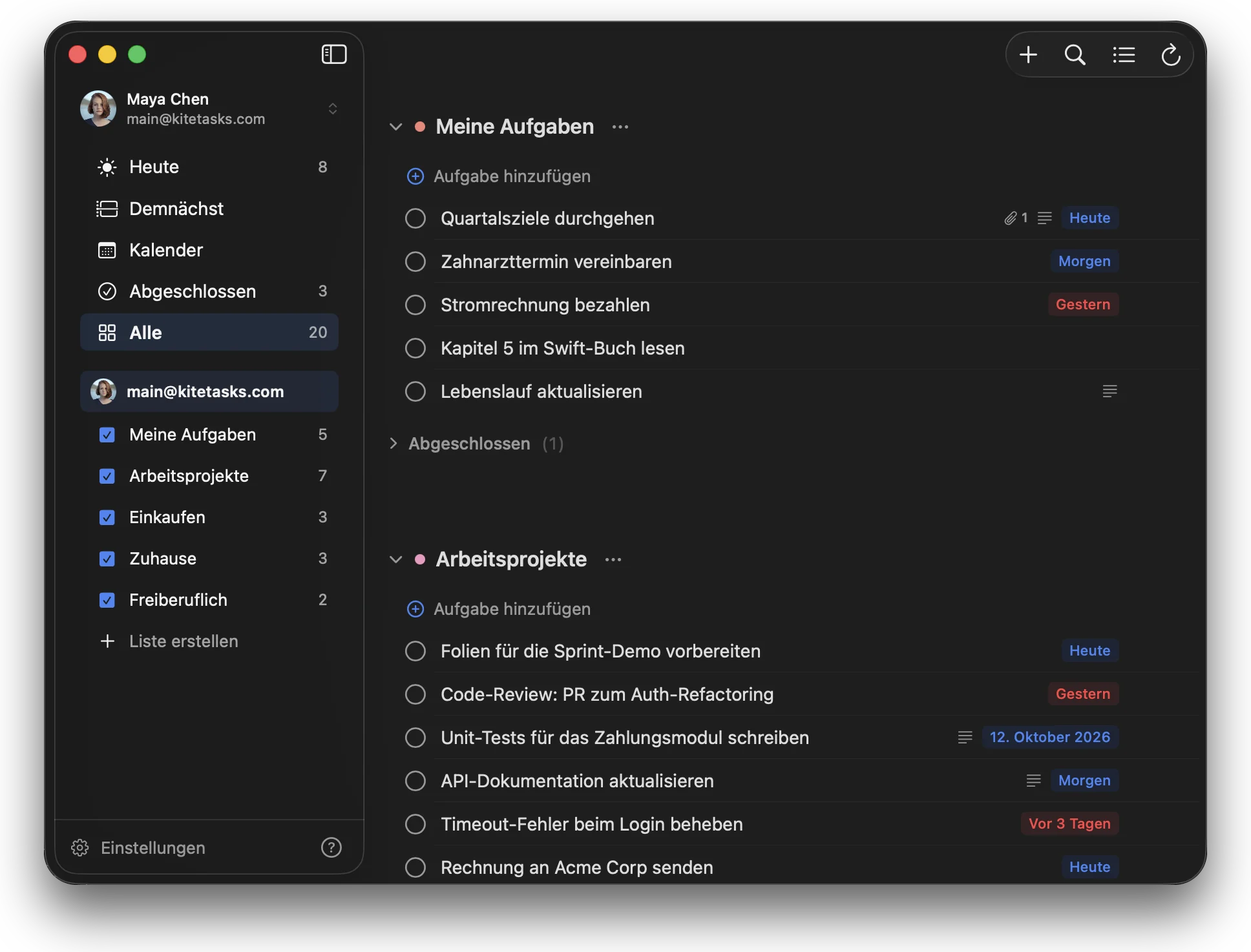Click the notes icon on Lebenslauf aktualisieren

[x=1109, y=391]
